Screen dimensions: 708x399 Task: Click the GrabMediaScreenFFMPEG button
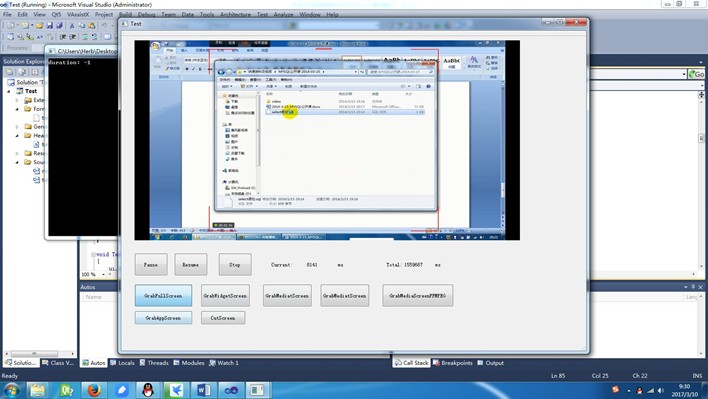(418, 296)
